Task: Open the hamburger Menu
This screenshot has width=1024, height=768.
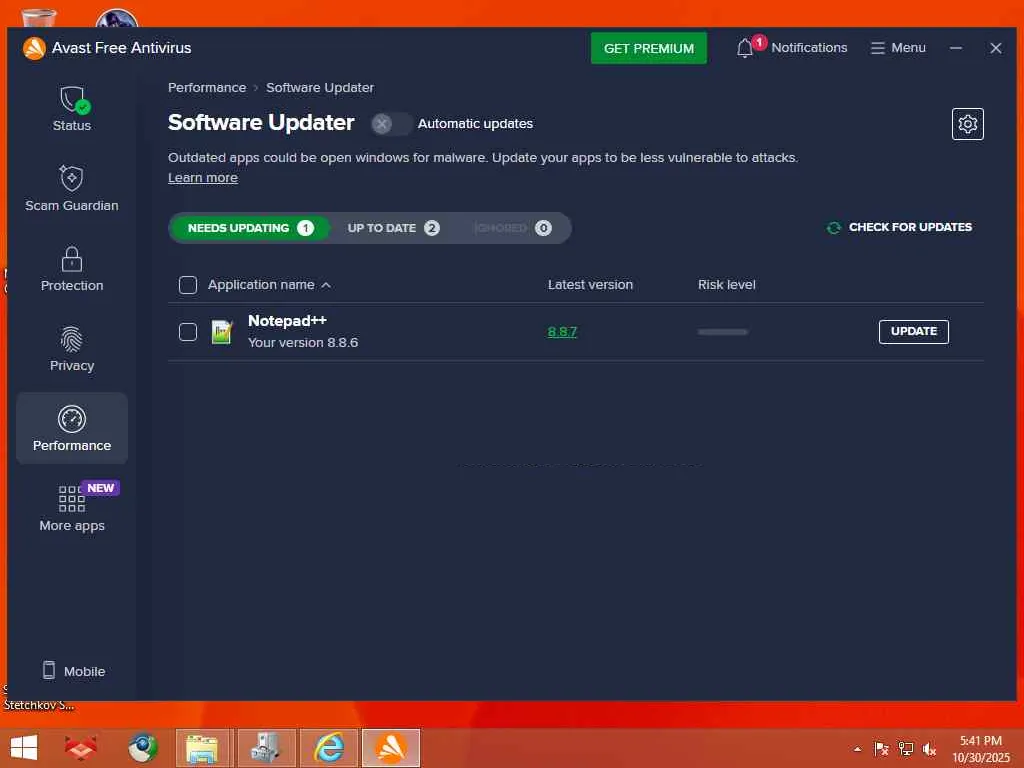Action: point(898,48)
